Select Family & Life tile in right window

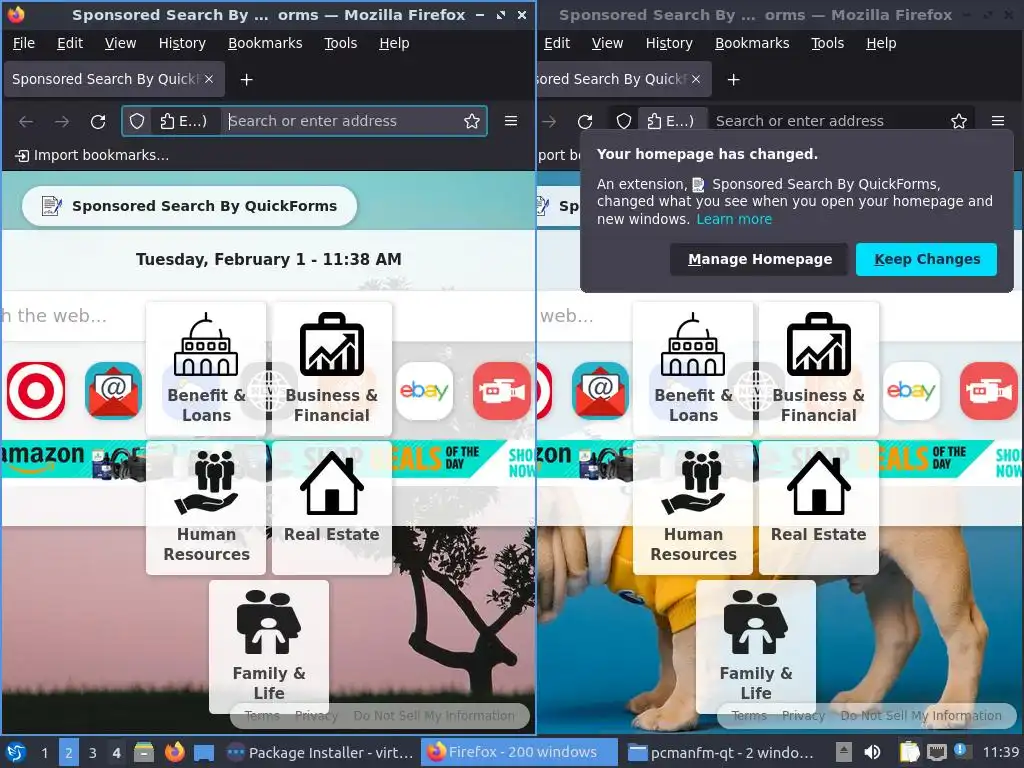coord(756,647)
